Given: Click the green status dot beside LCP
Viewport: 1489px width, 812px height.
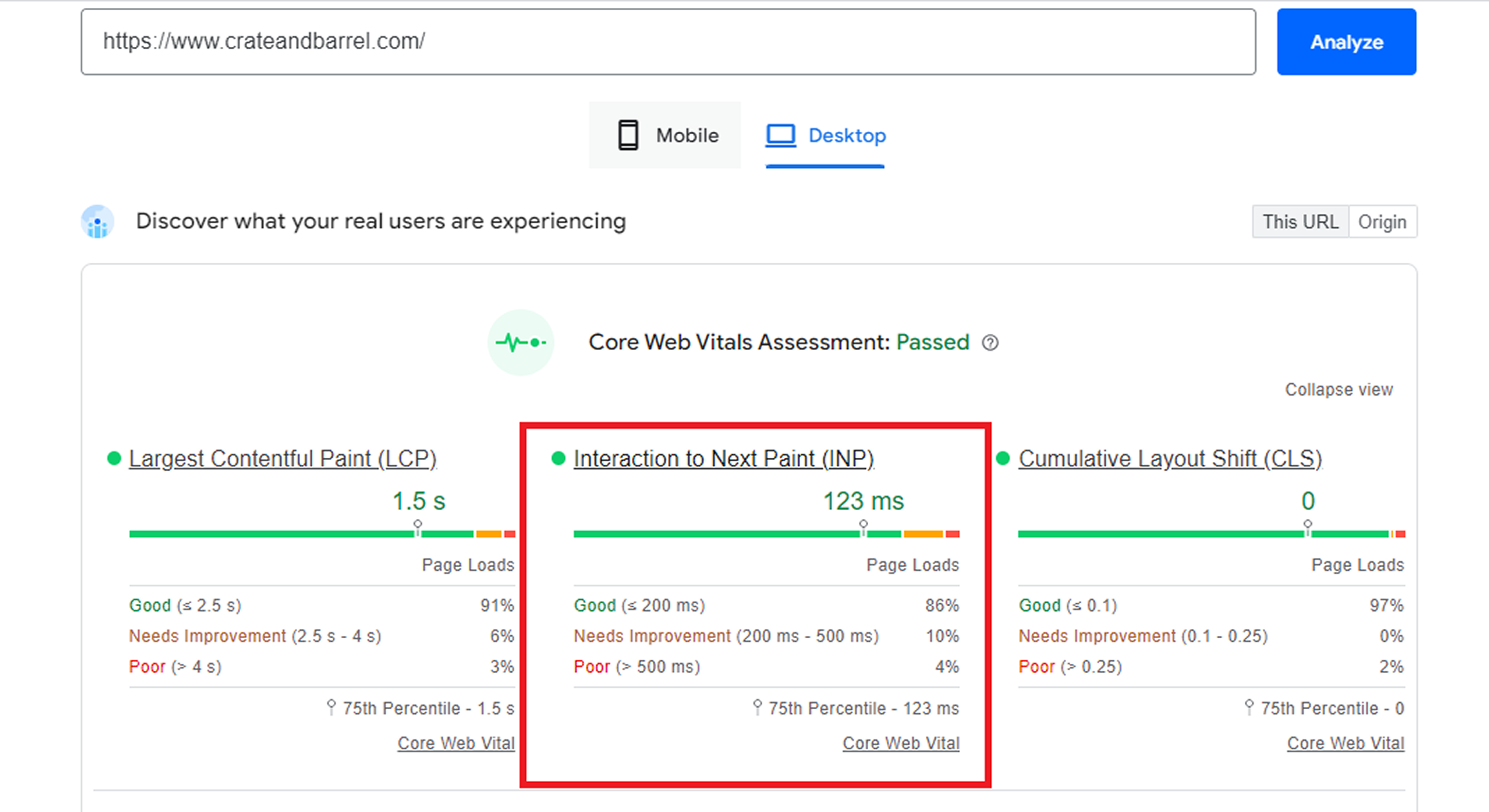Looking at the screenshot, I should point(114,458).
